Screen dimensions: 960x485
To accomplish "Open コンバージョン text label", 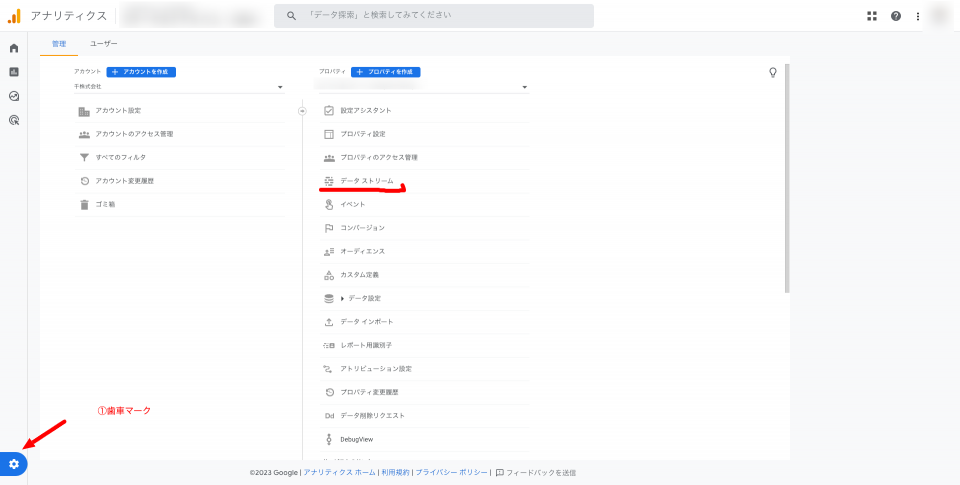I will click(x=362, y=228).
